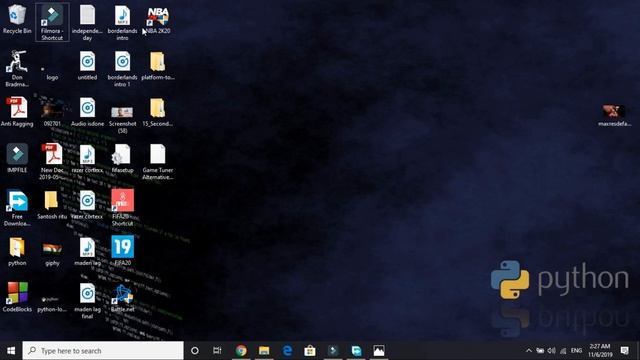Open the volume control tray icon
640x360 pixels.
pyautogui.click(x=551, y=351)
